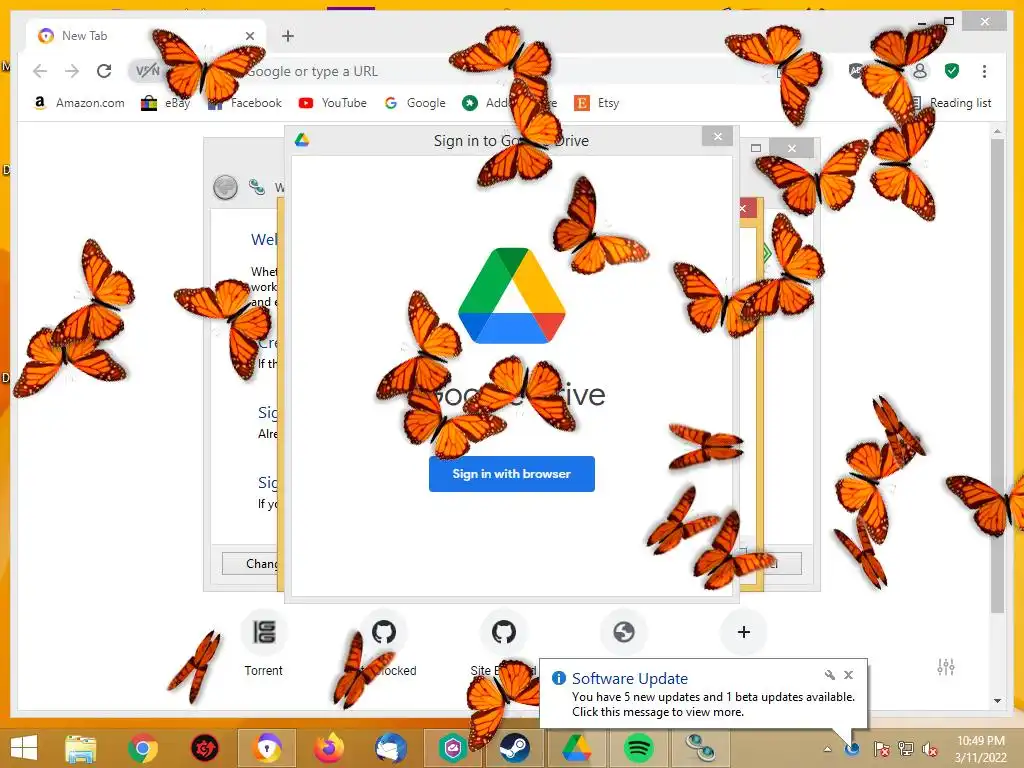The image size is (1024, 768).
Task: Open the Windows Start button
Action: click(24, 748)
